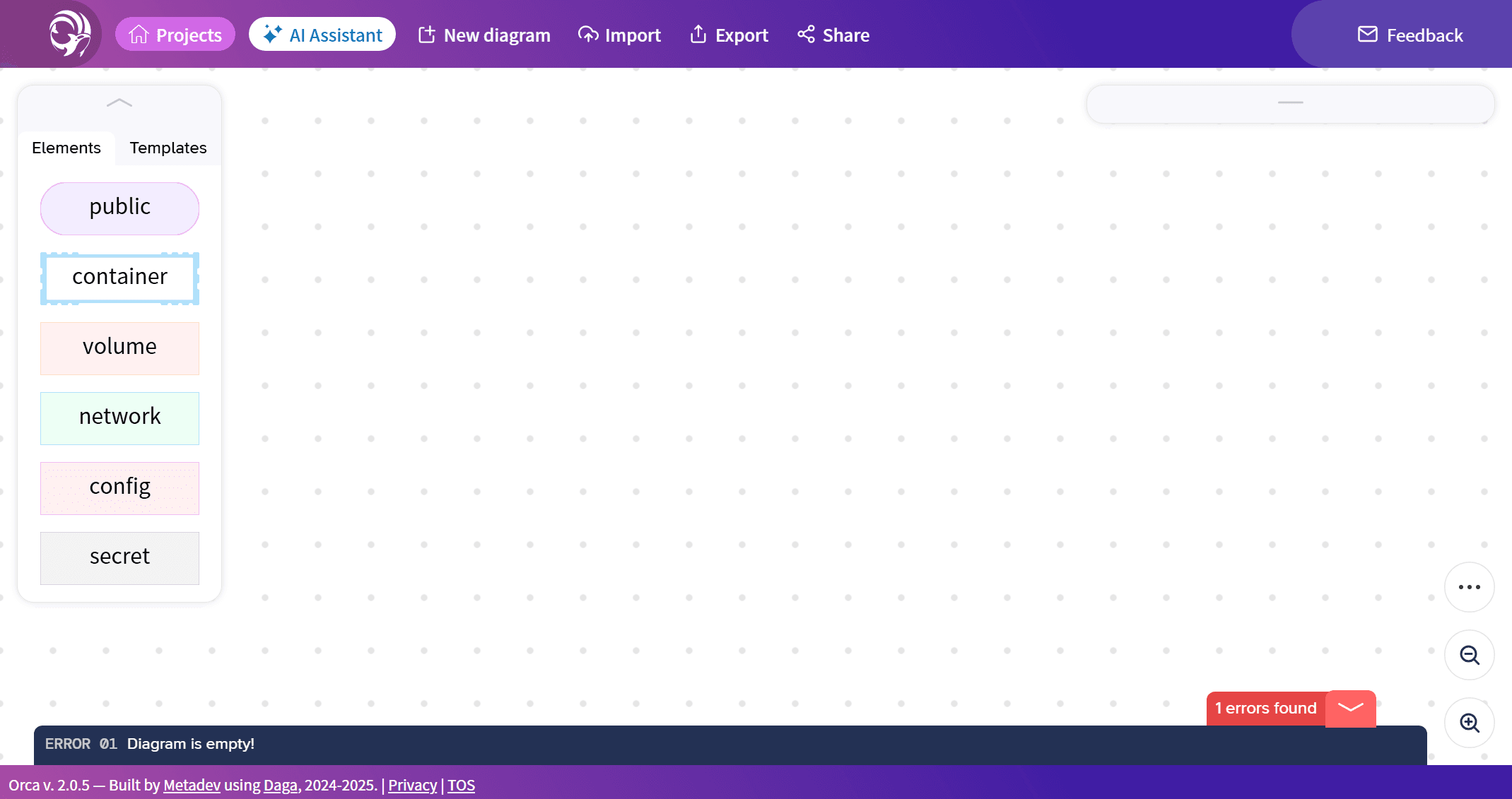The height and width of the screenshot is (799, 1512).
Task: Open the Privacy link
Action: point(412,785)
